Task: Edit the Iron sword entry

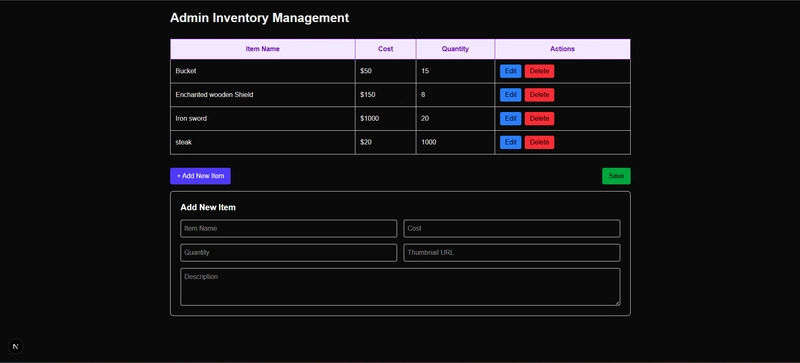Action: (510, 118)
